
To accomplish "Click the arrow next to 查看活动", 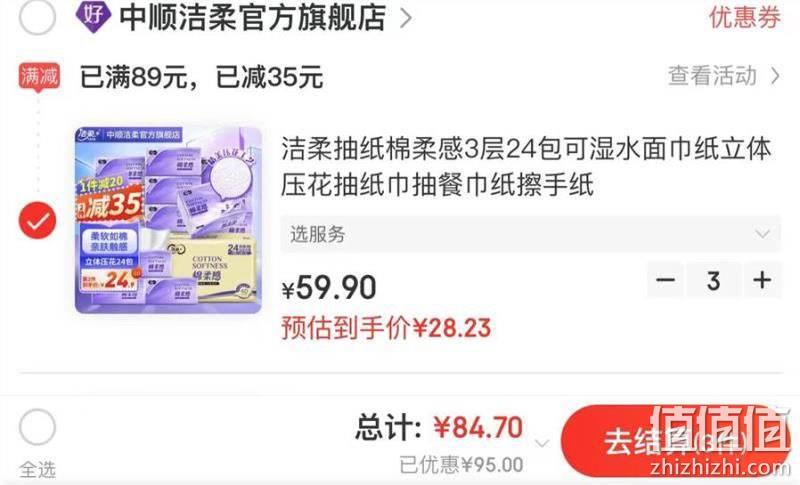I will click(775, 76).
